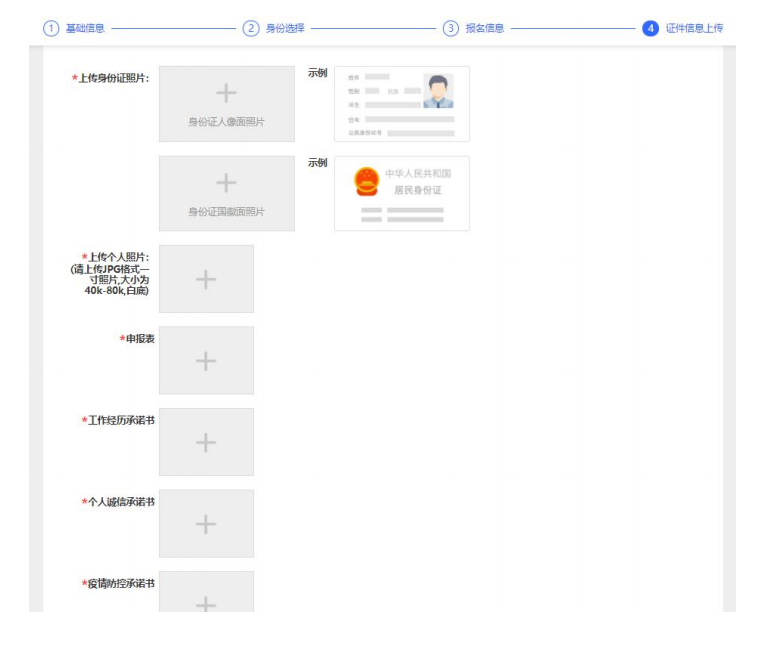View the ID card portrait-side example image
Viewport: 784px width, 650px height.
pos(401,104)
